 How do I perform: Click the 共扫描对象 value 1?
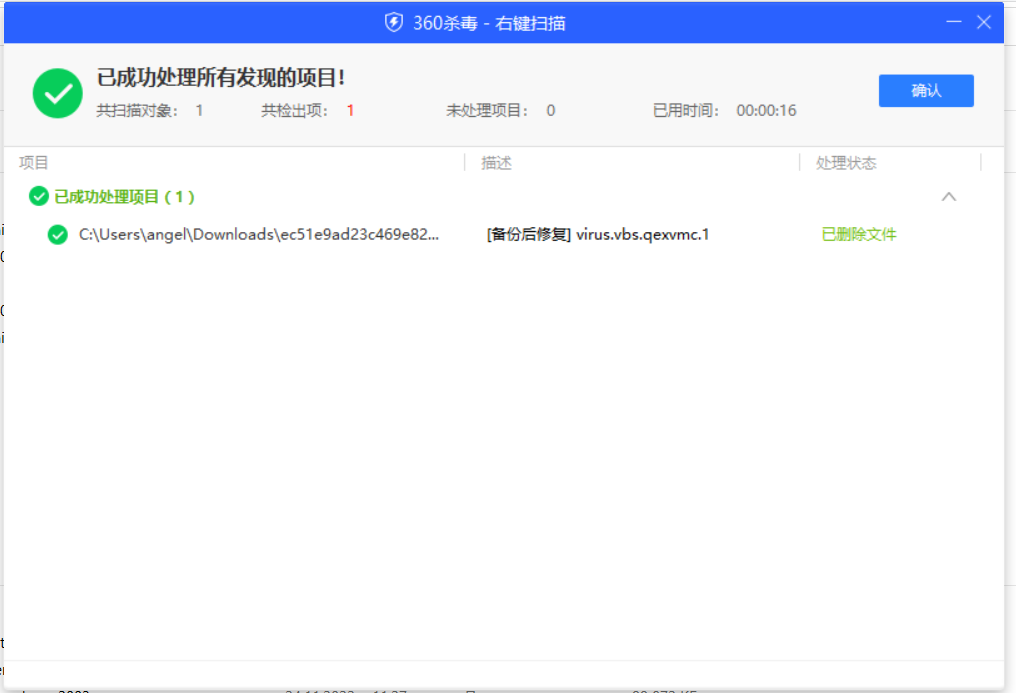point(200,111)
